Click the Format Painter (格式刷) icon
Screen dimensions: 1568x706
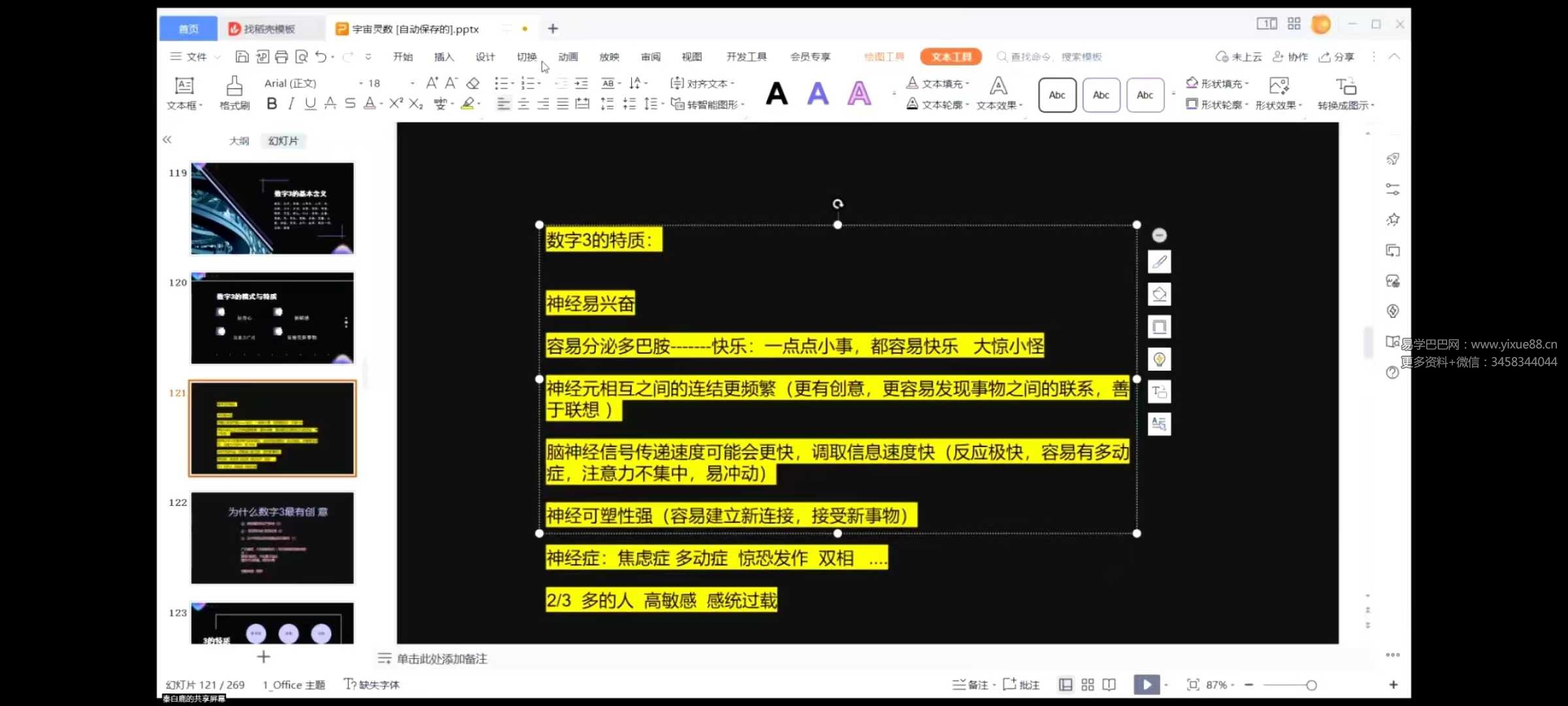click(x=234, y=92)
